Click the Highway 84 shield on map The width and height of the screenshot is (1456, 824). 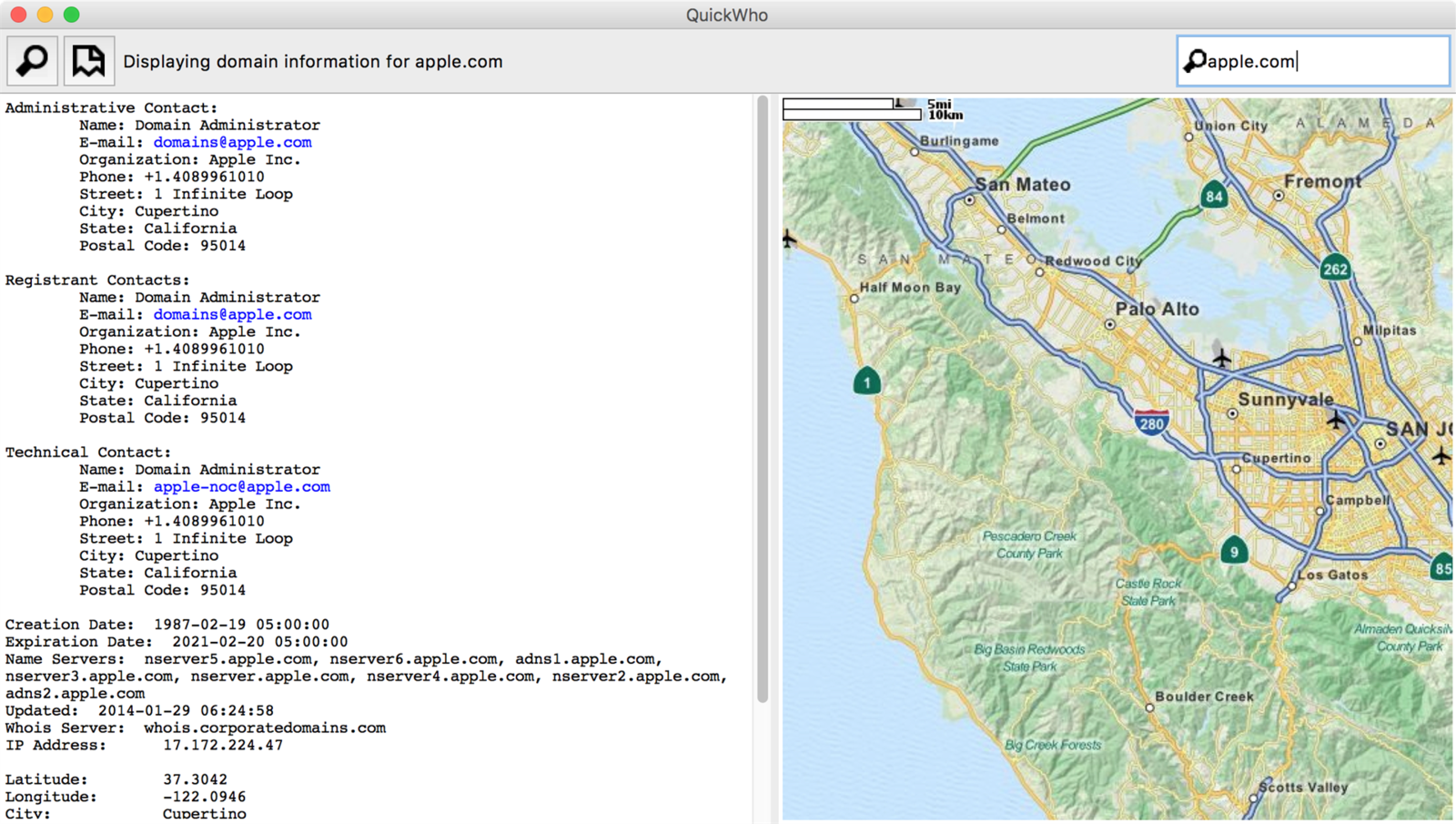[x=1214, y=196]
